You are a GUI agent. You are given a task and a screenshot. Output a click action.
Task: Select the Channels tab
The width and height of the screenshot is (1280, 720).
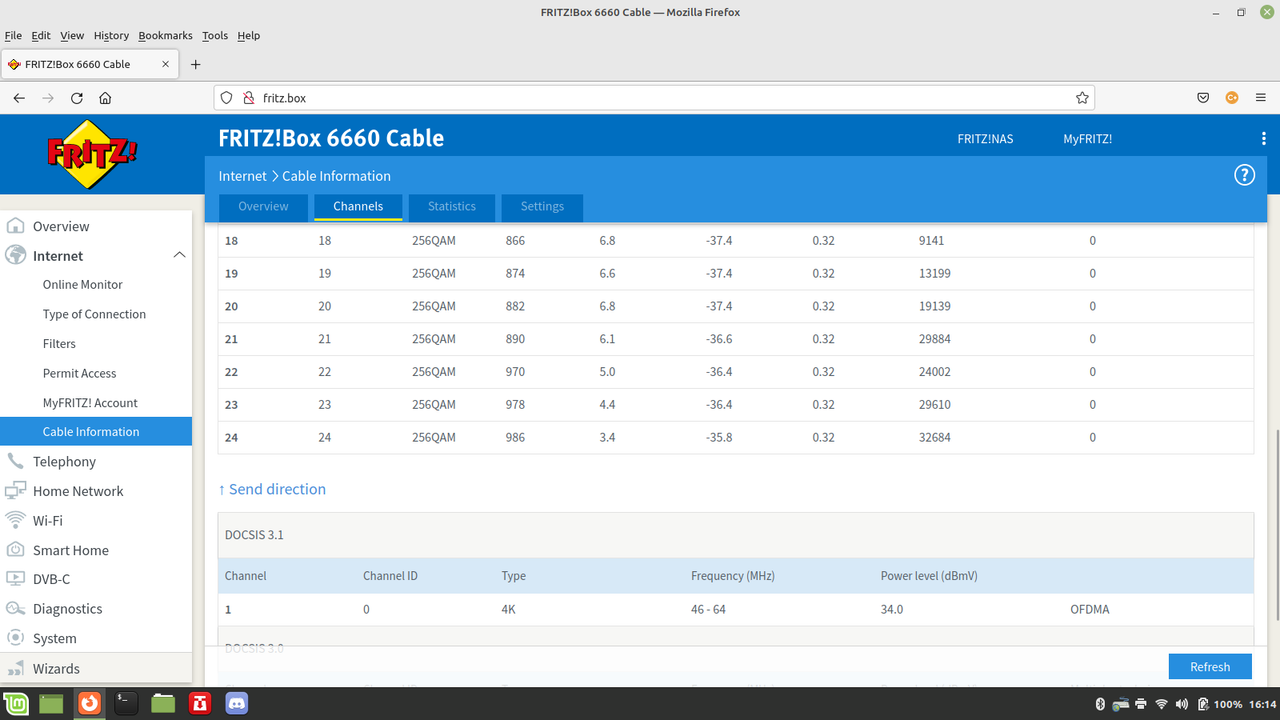click(x=358, y=206)
